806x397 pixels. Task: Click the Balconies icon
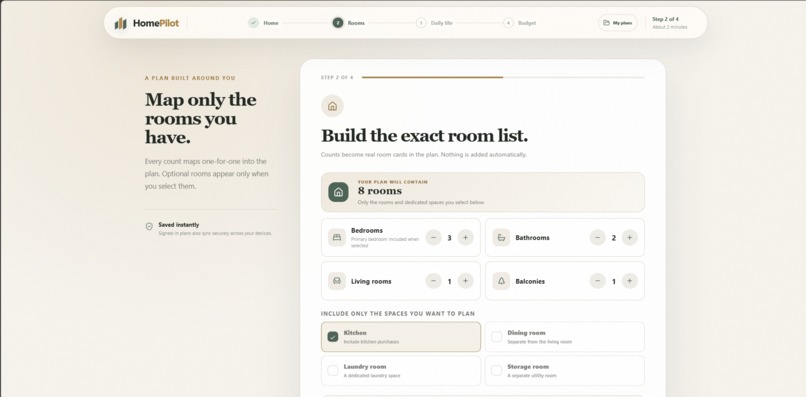pos(501,281)
